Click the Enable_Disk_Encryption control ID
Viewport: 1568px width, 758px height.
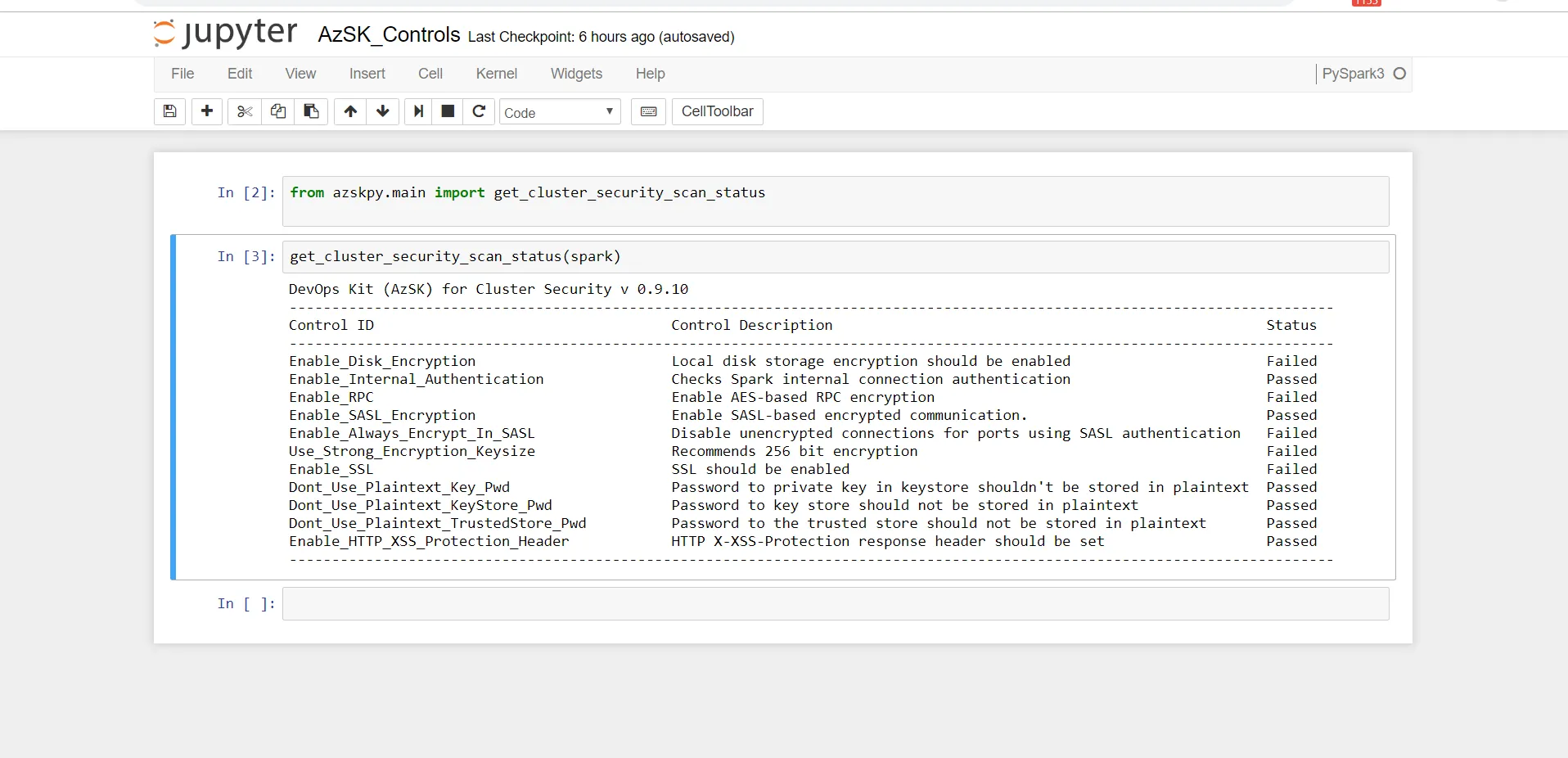point(382,361)
